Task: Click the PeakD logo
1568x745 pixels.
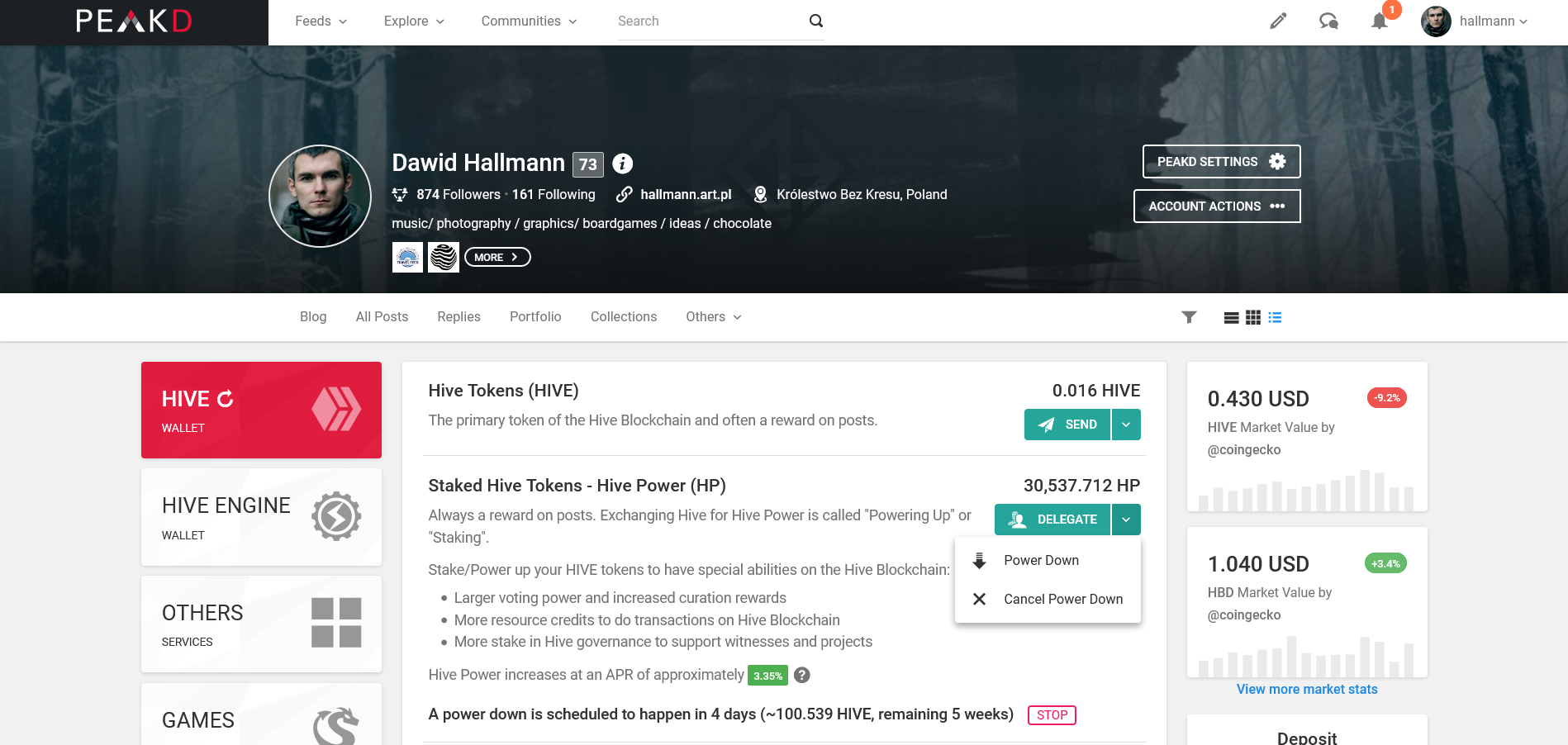Action: click(x=134, y=21)
